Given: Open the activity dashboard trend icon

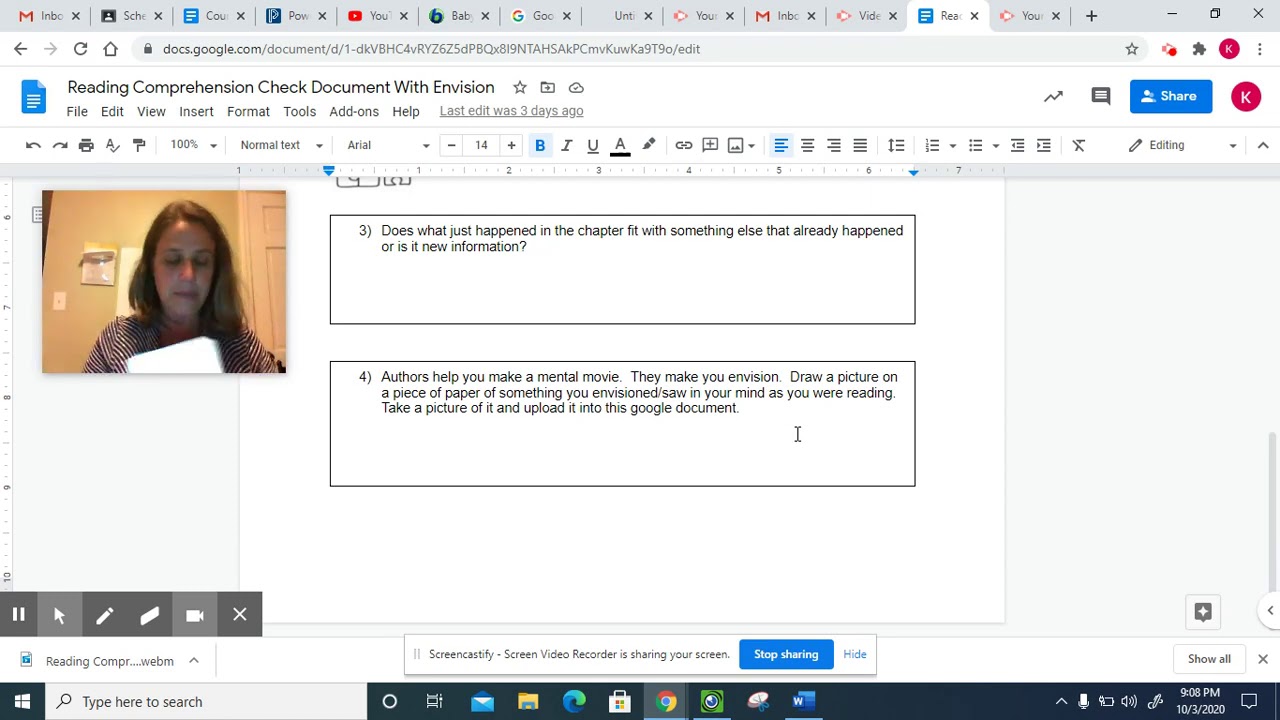Looking at the screenshot, I should tap(1053, 96).
